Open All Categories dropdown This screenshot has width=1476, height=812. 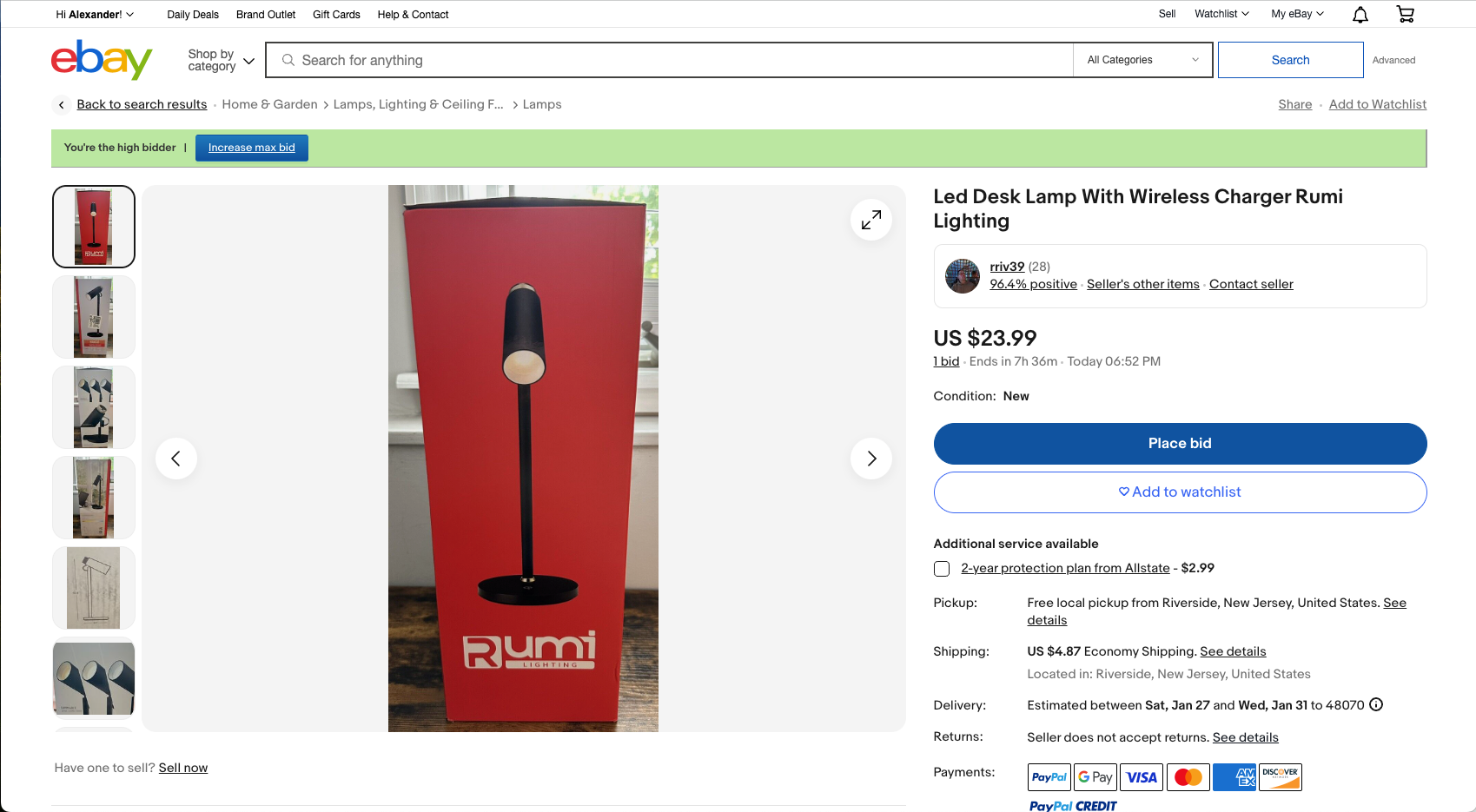1142,60
